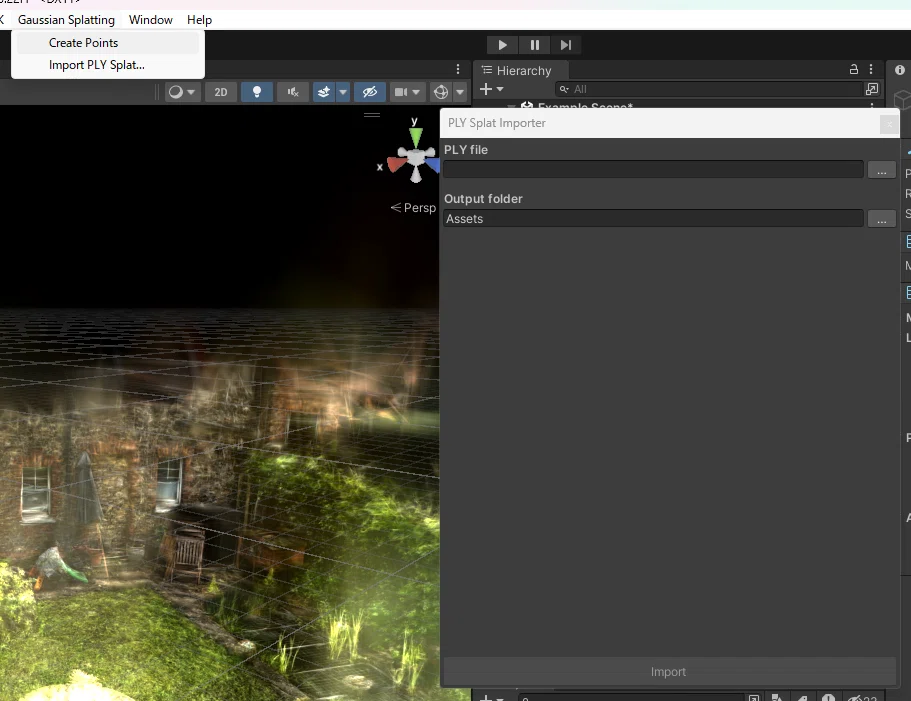Click the red X axis of scene gizmo
The width and height of the screenshot is (911, 701).
tap(396, 165)
